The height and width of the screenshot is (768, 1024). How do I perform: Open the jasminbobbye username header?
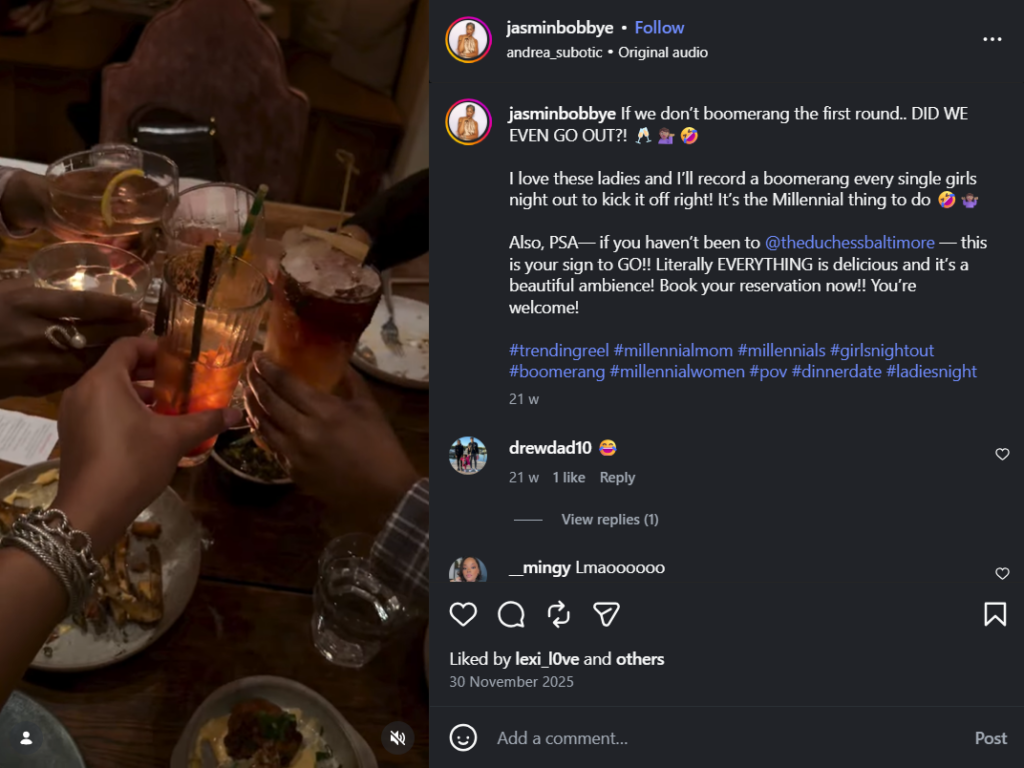pyautogui.click(x=560, y=27)
